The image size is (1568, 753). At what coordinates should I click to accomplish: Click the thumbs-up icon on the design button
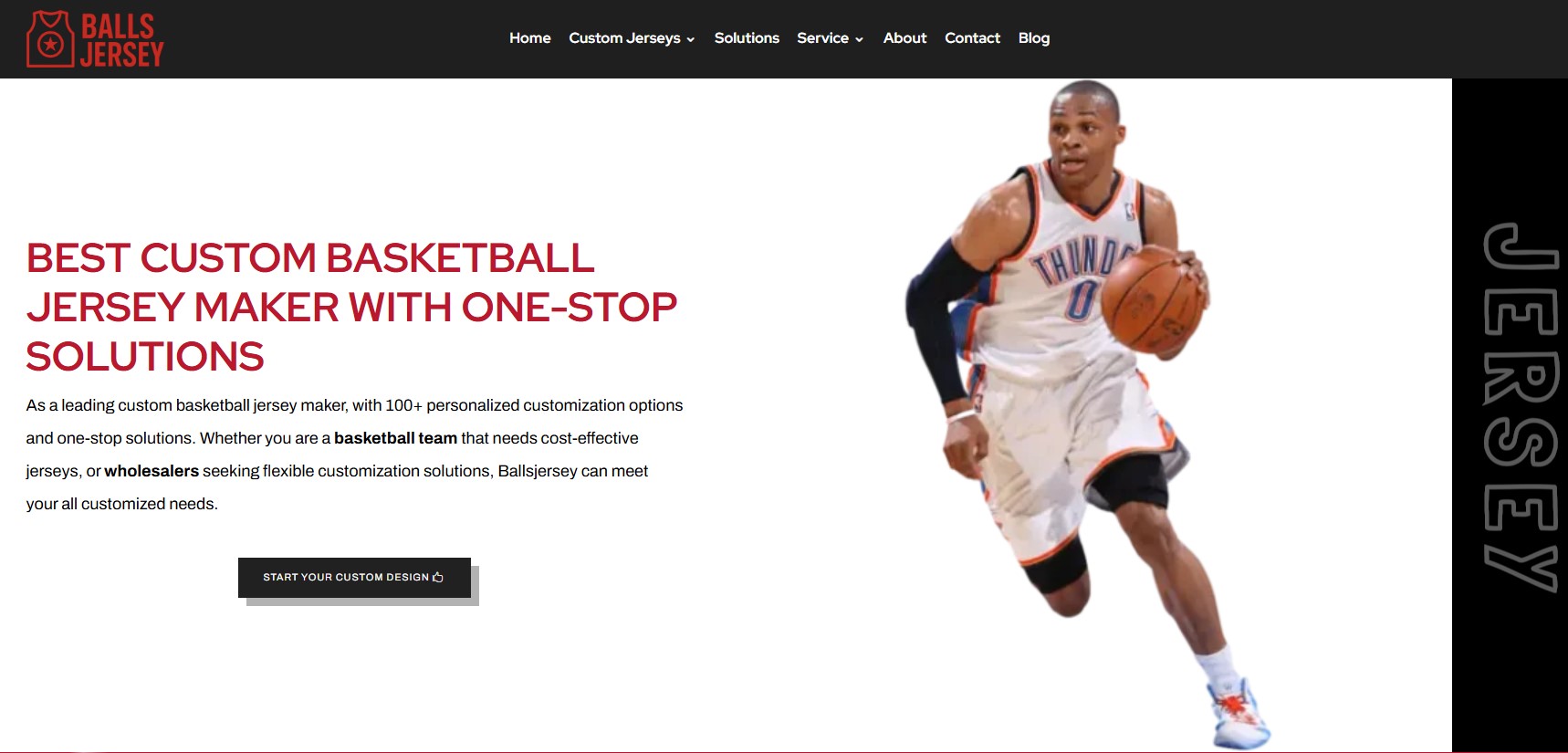point(438,577)
